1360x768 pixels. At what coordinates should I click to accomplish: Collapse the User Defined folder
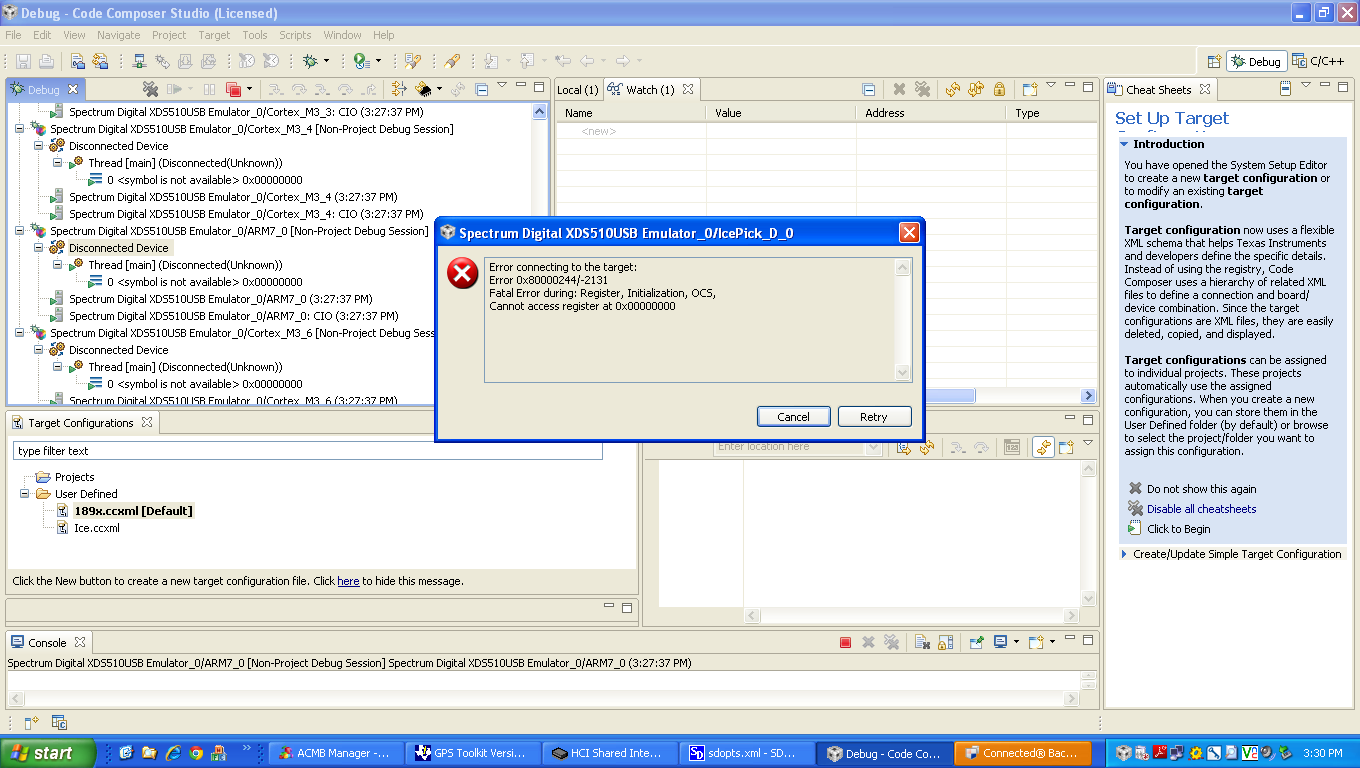coord(25,494)
